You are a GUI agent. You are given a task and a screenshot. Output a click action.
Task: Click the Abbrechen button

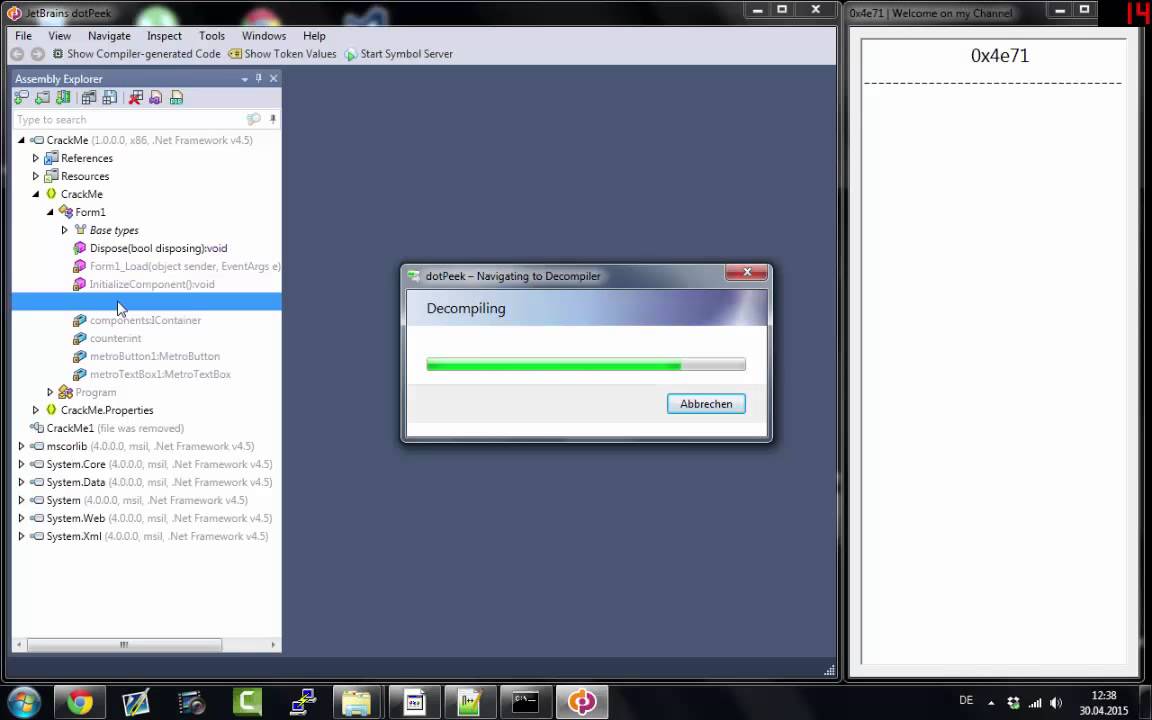[706, 404]
